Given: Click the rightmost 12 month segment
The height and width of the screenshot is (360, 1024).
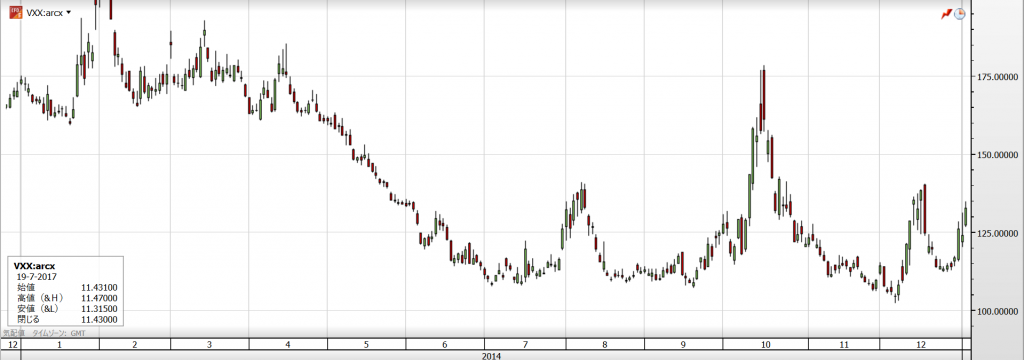Looking at the screenshot, I should tap(921, 344).
